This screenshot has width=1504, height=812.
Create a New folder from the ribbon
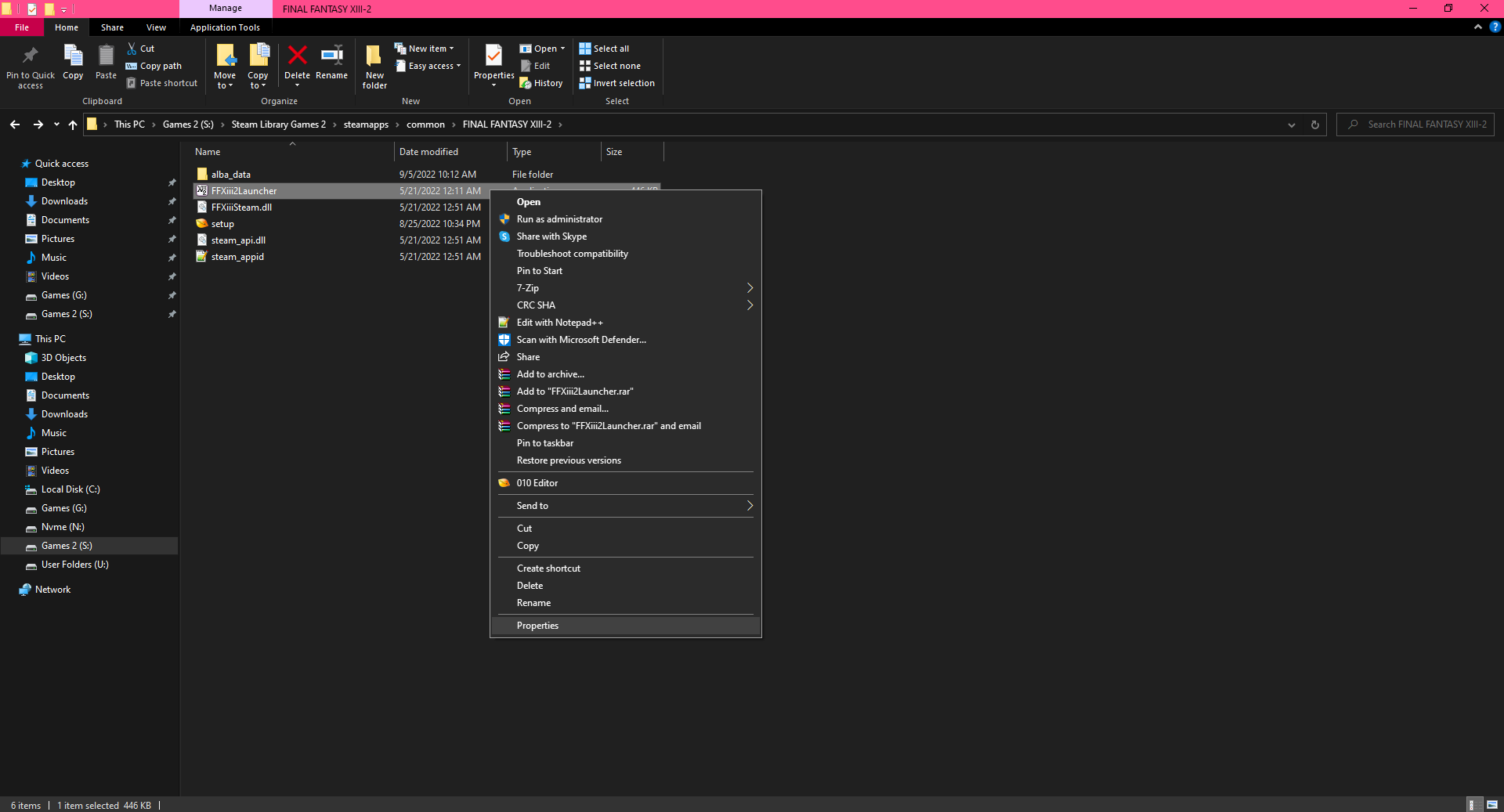374,67
